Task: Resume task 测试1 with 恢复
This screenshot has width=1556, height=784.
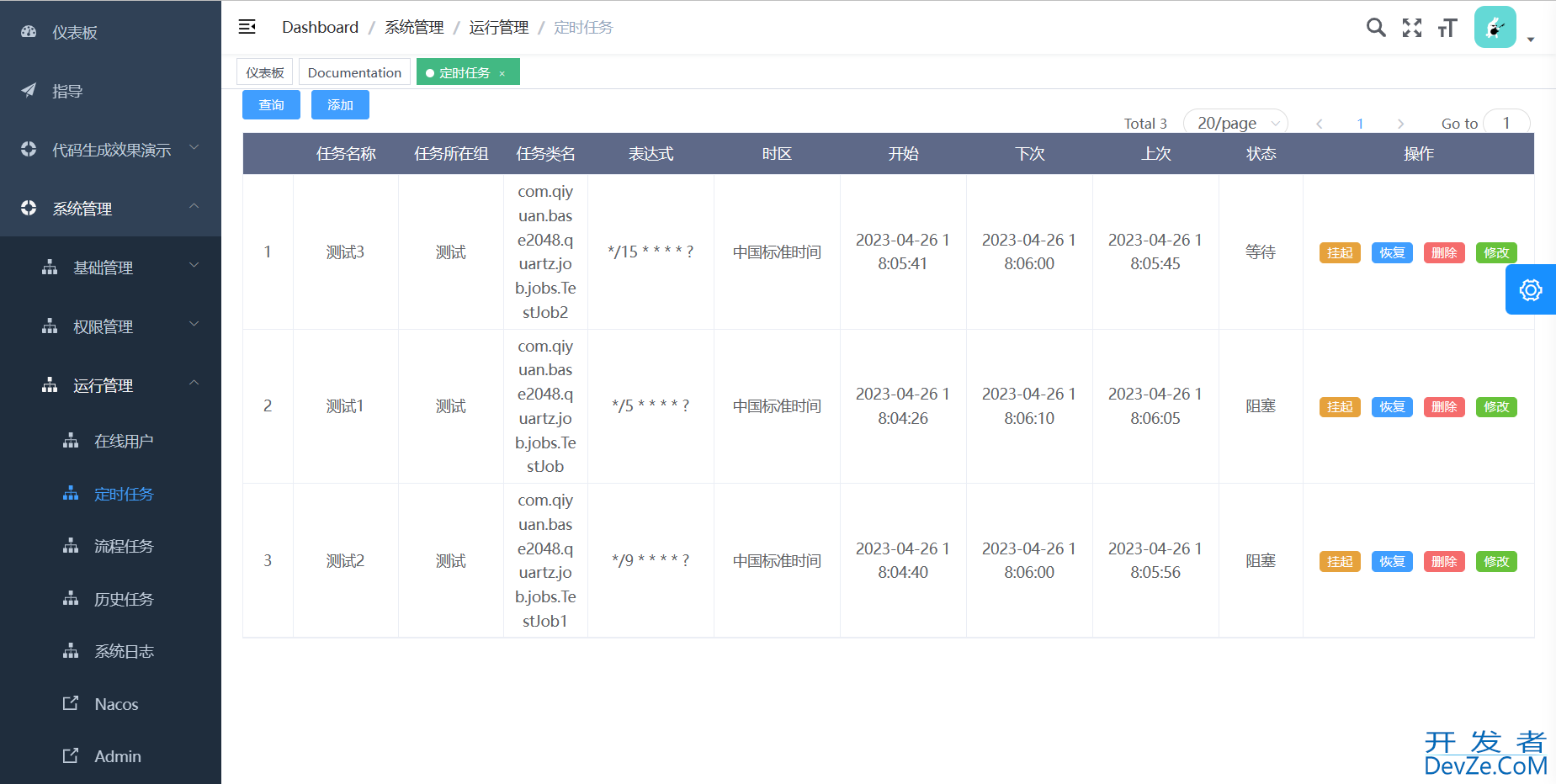Action: point(1392,406)
